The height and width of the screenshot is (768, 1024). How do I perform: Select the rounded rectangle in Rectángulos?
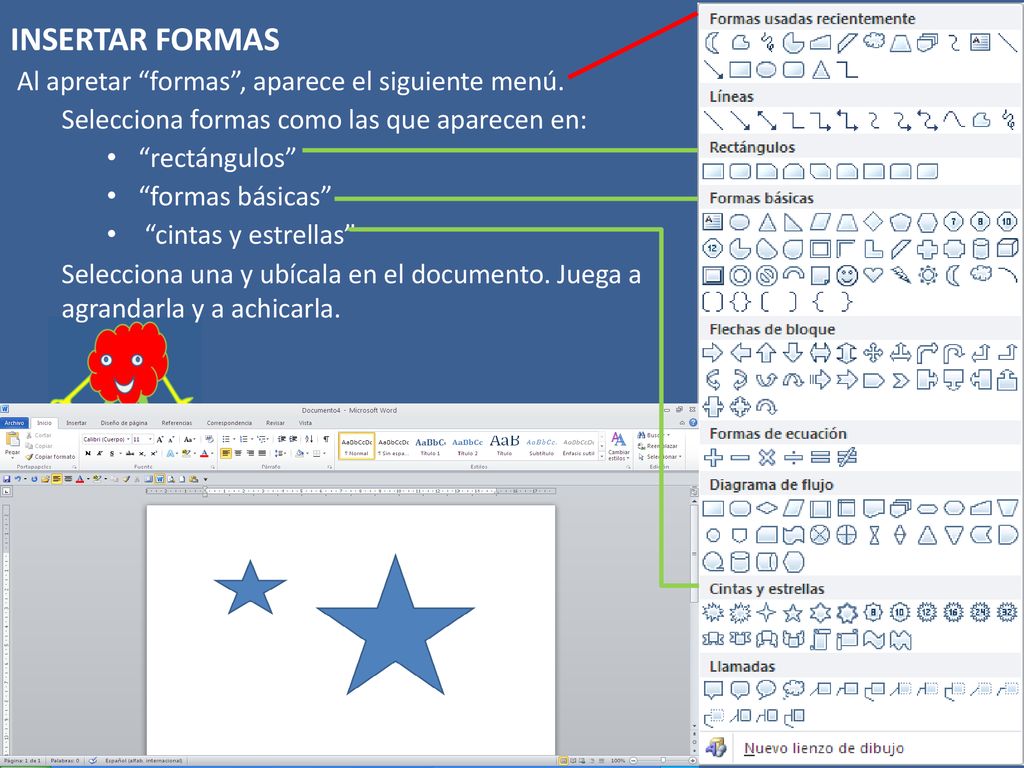(739, 171)
